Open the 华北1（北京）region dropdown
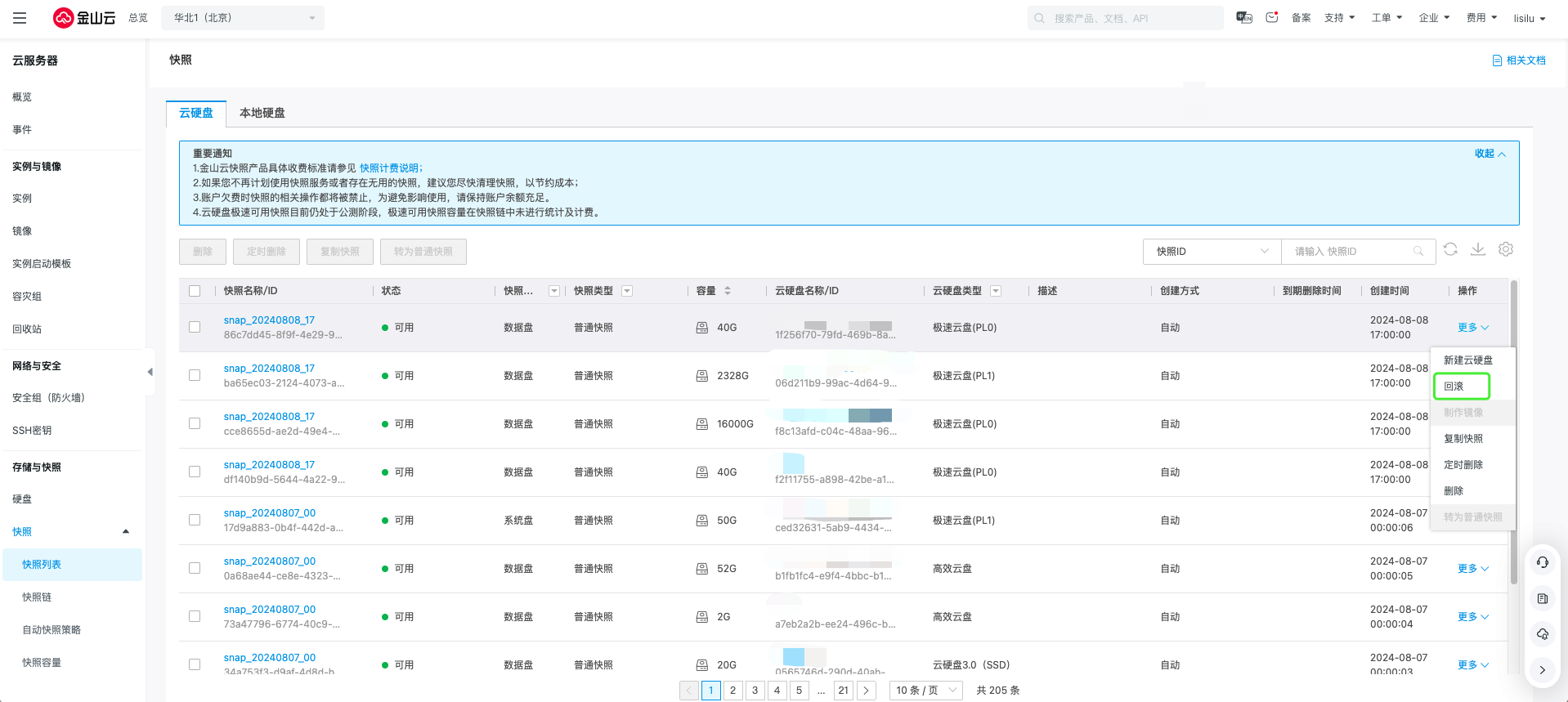The height and width of the screenshot is (702, 1568). click(x=243, y=18)
